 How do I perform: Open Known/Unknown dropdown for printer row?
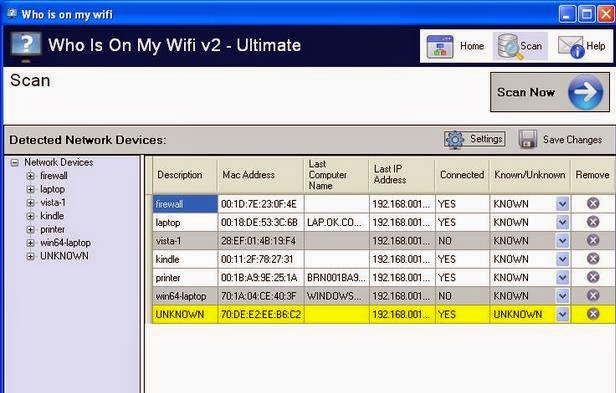(x=563, y=277)
